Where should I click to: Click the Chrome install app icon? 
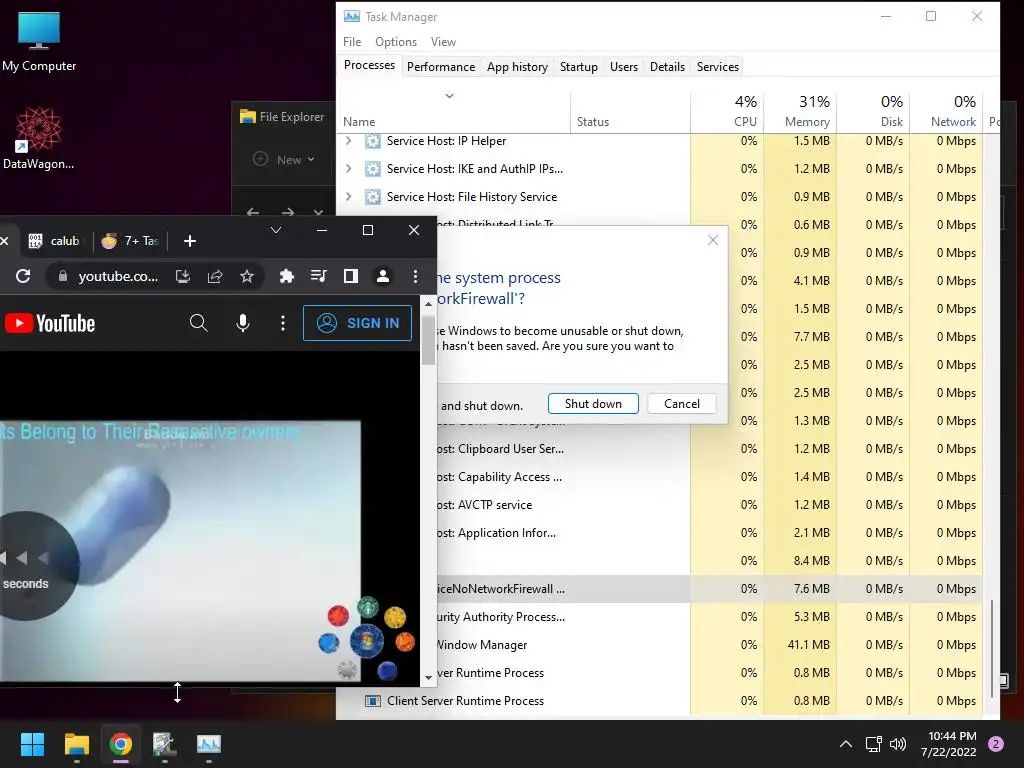183,276
